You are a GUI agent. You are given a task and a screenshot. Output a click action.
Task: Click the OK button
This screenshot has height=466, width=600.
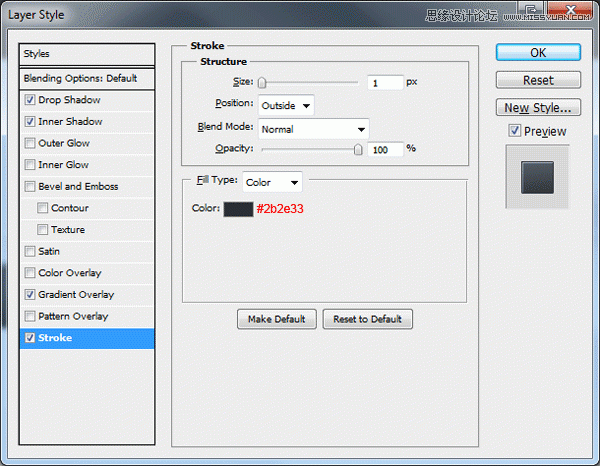point(538,52)
